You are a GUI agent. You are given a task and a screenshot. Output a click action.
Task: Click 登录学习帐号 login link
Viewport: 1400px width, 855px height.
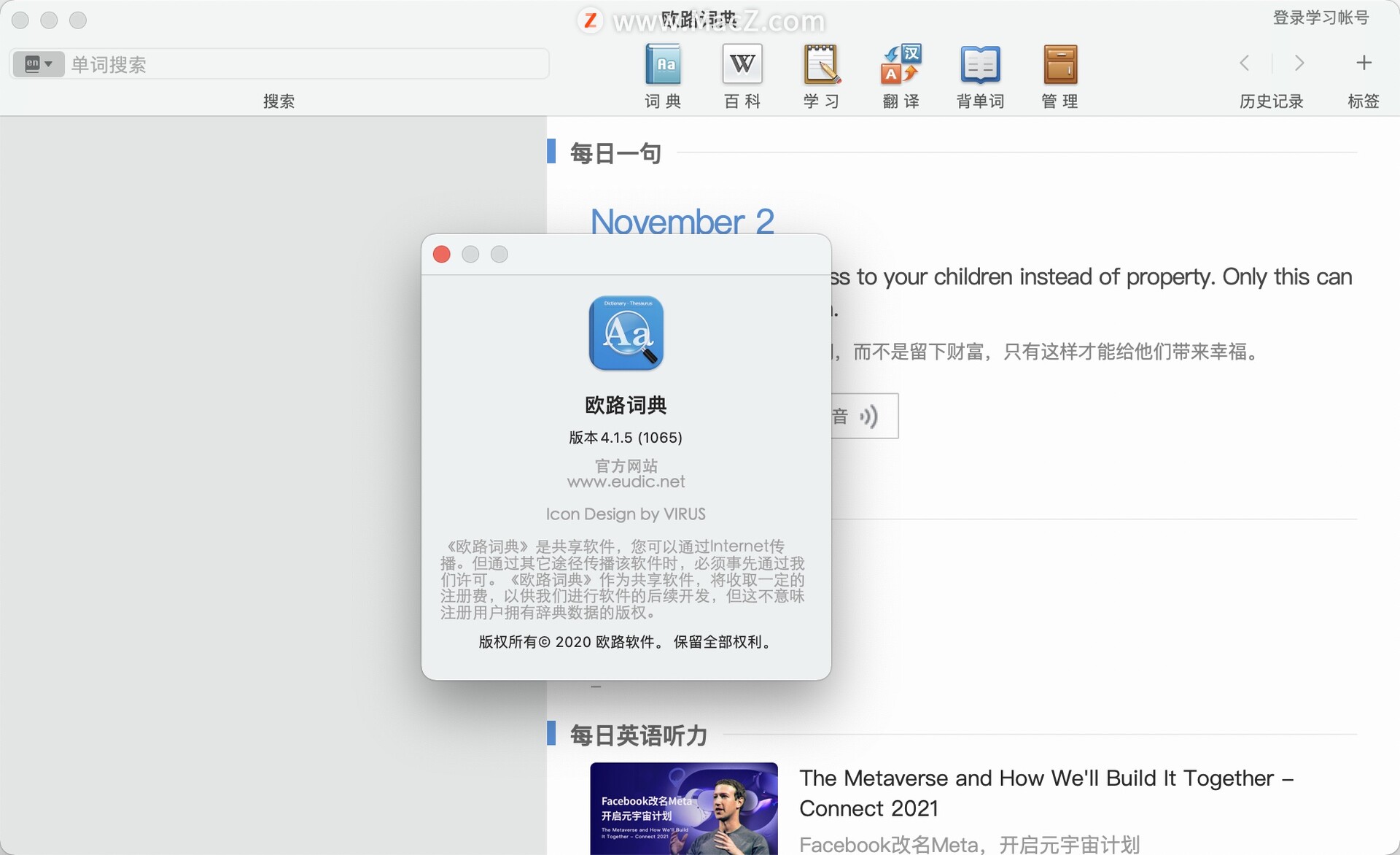[x=1321, y=18]
